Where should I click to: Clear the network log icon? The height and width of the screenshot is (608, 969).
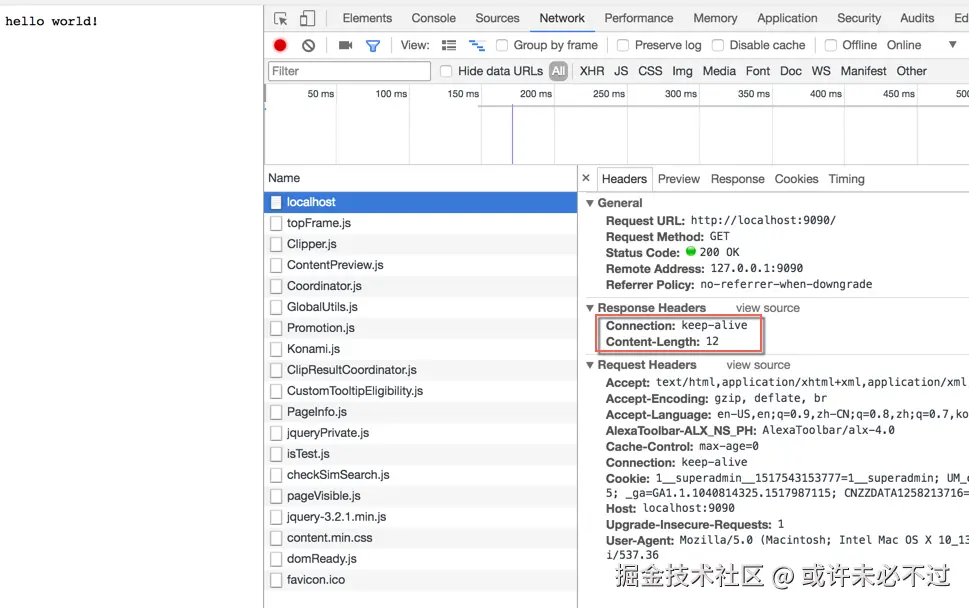pos(308,45)
